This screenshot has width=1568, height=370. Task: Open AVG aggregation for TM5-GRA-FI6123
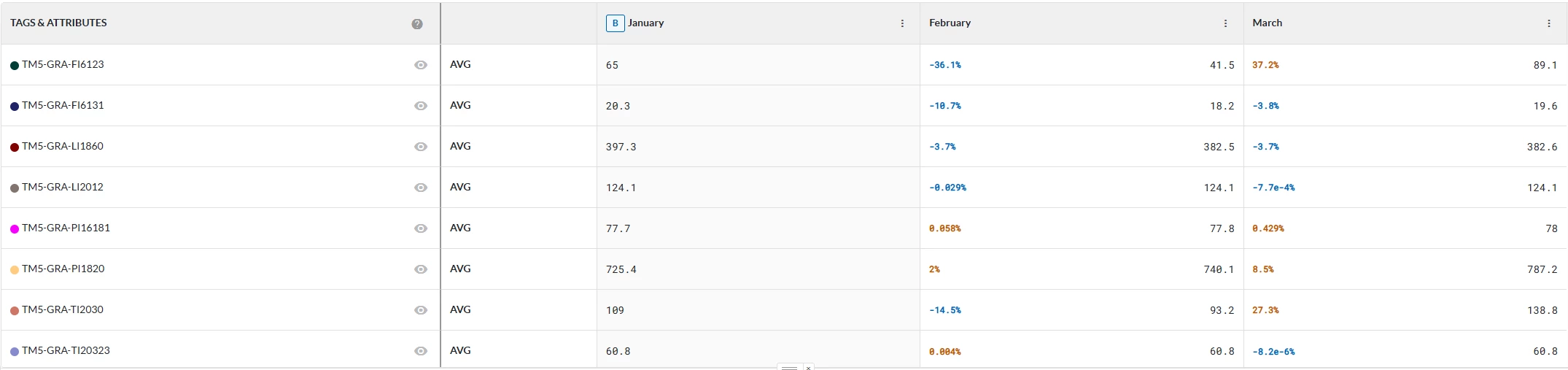pyautogui.click(x=461, y=64)
